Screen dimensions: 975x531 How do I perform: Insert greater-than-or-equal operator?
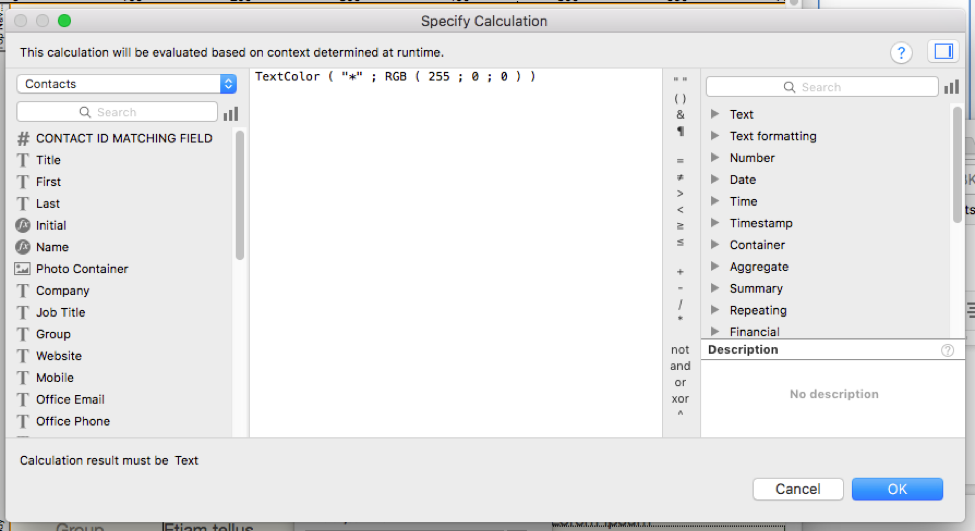click(x=680, y=226)
